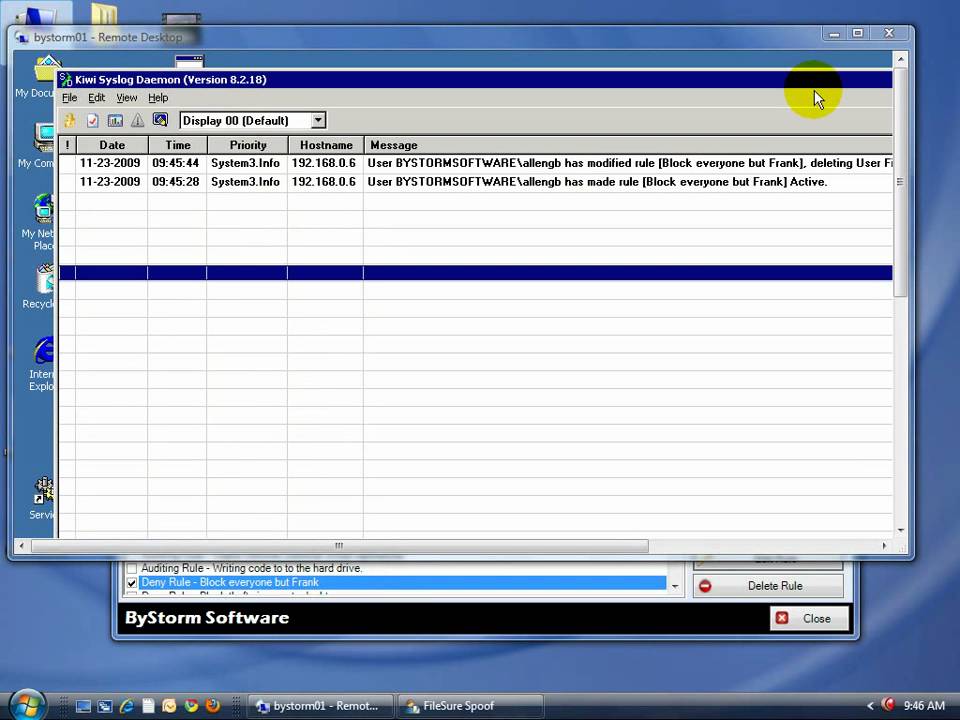Click the Date column header

[112, 145]
